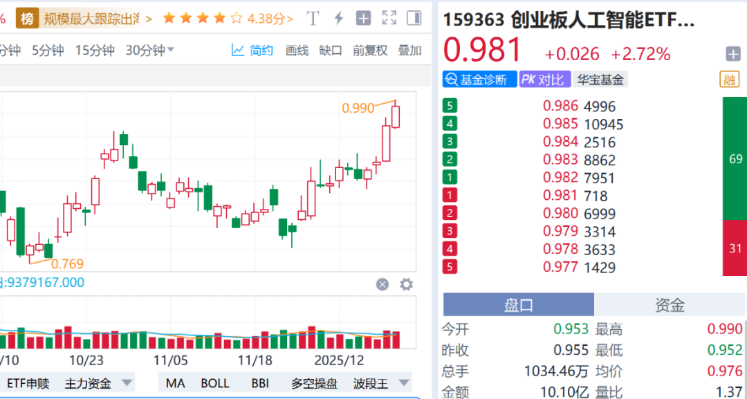Click buy level 1 price 0.981
This screenshot has width=747, height=399.
click(x=560, y=195)
